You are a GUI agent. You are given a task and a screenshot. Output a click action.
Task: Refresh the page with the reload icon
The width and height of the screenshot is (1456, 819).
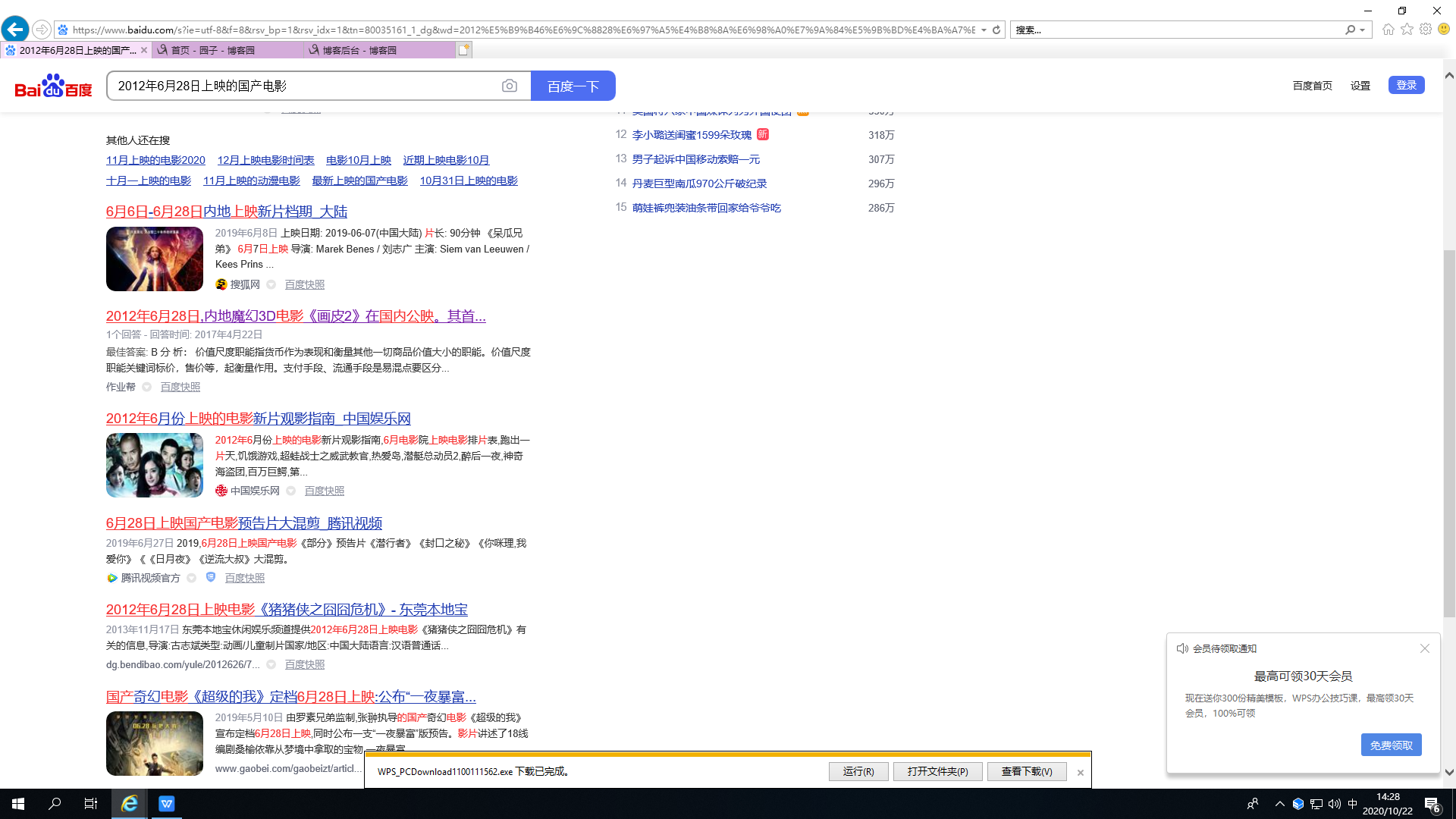pyautogui.click(x=996, y=30)
